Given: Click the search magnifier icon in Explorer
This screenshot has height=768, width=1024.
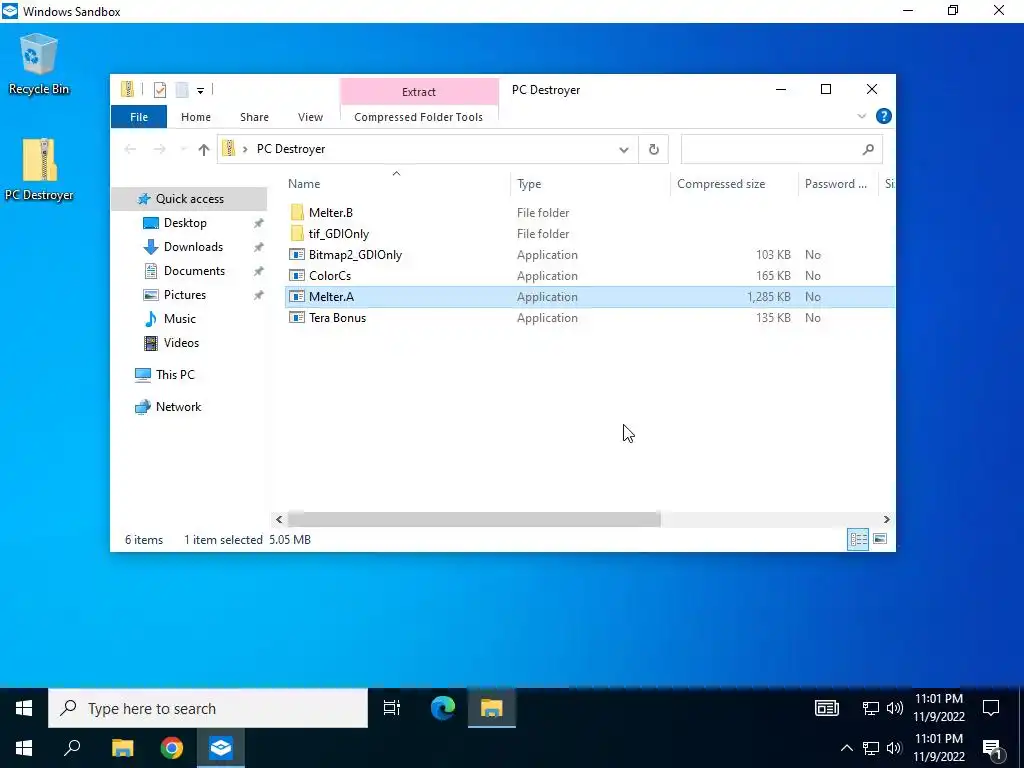Looking at the screenshot, I should [x=868, y=150].
